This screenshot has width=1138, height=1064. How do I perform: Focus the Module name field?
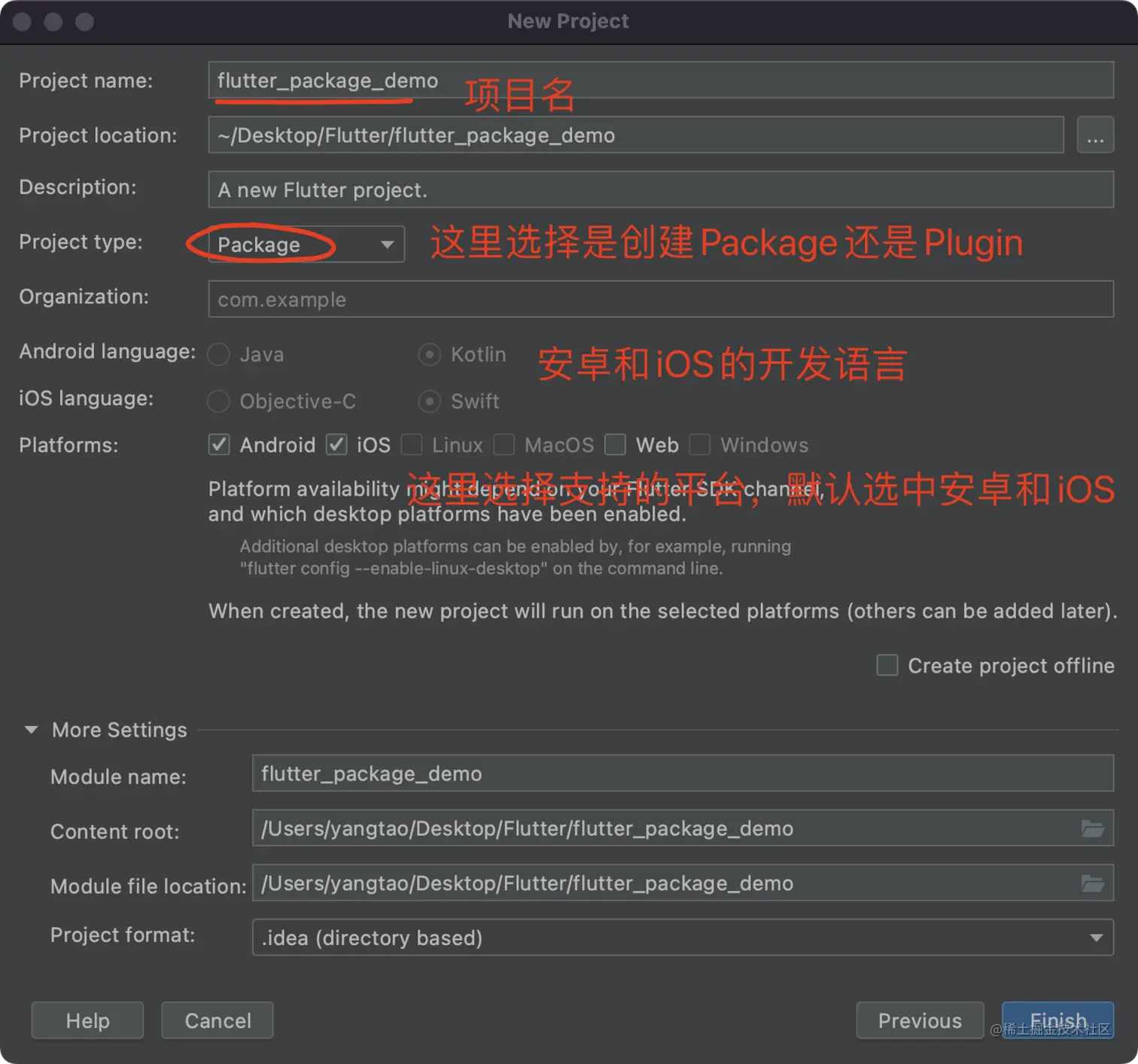(683, 774)
